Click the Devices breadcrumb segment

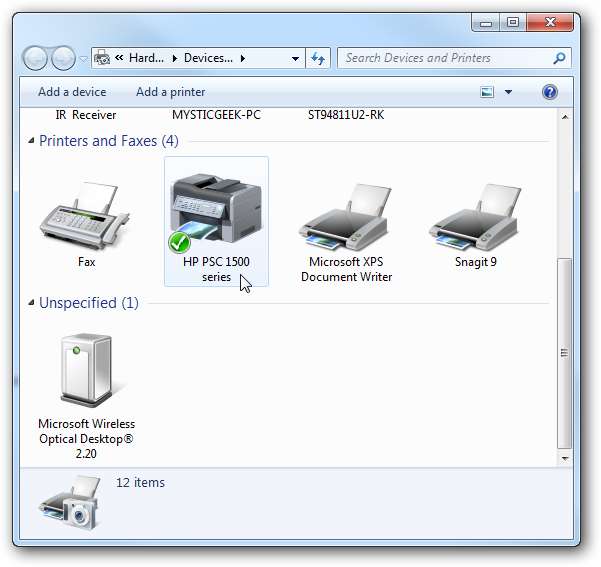[208, 58]
